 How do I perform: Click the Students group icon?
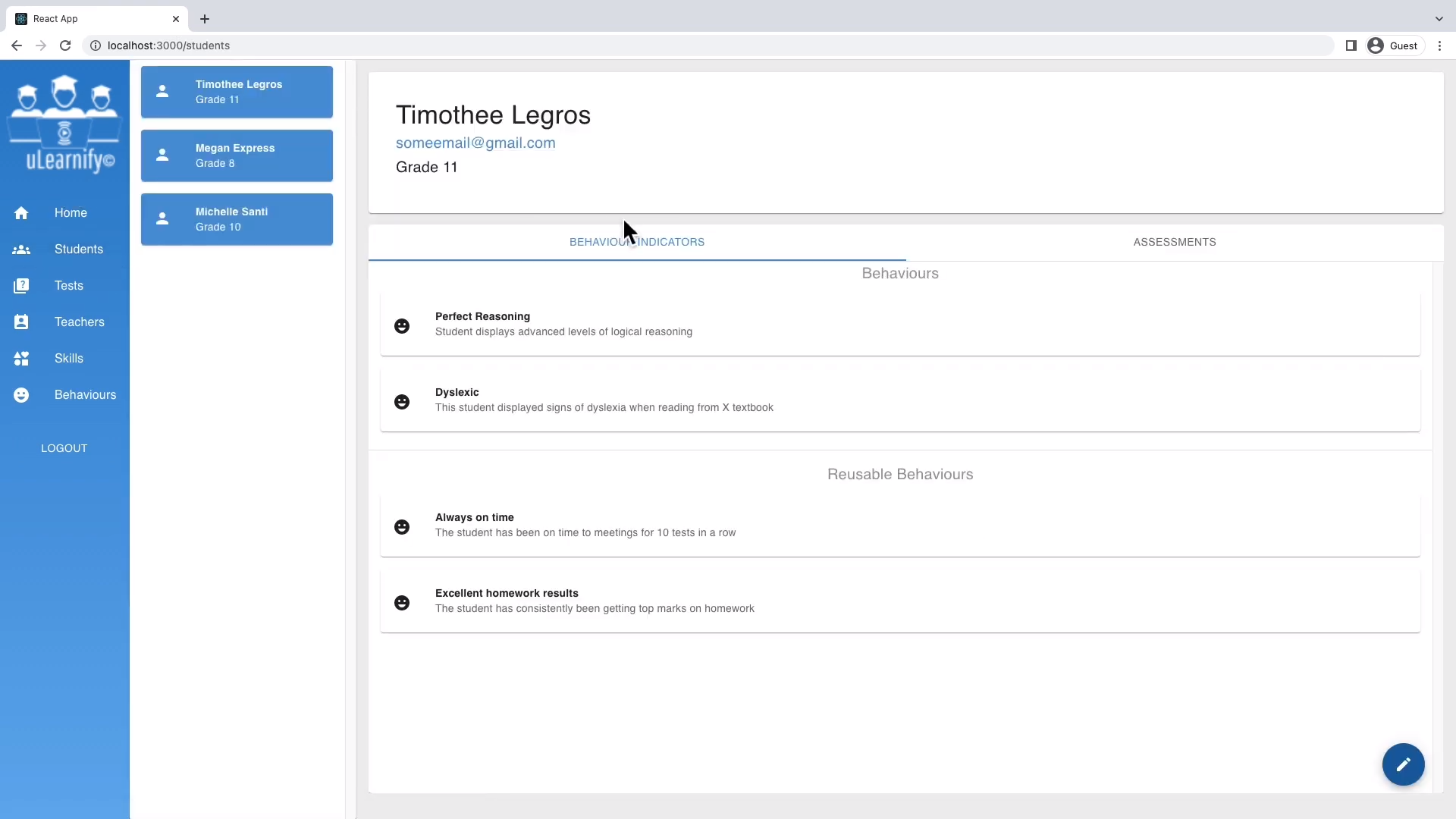coord(21,249)
